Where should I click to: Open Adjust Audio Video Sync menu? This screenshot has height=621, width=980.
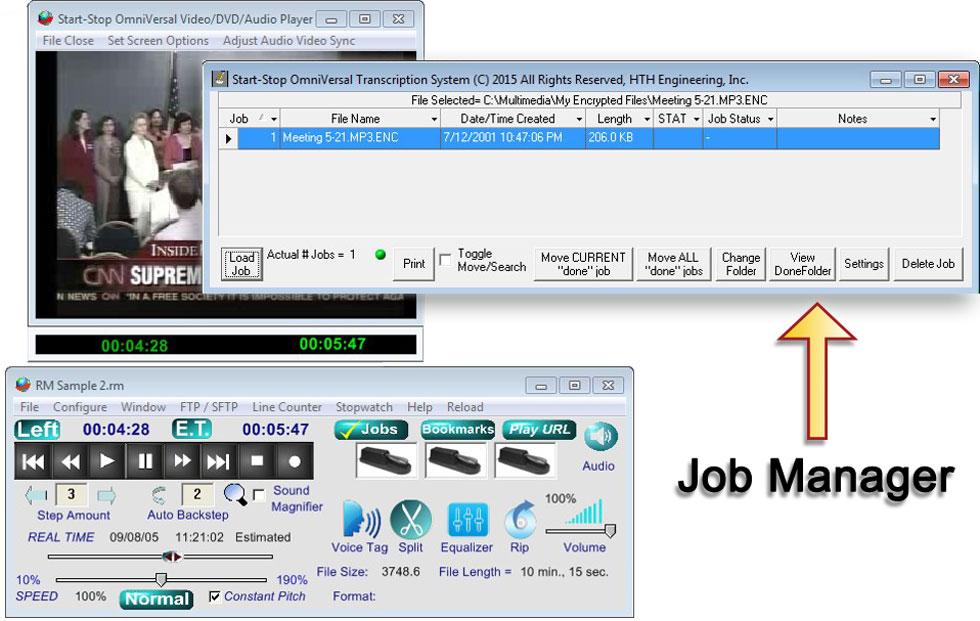289,41
